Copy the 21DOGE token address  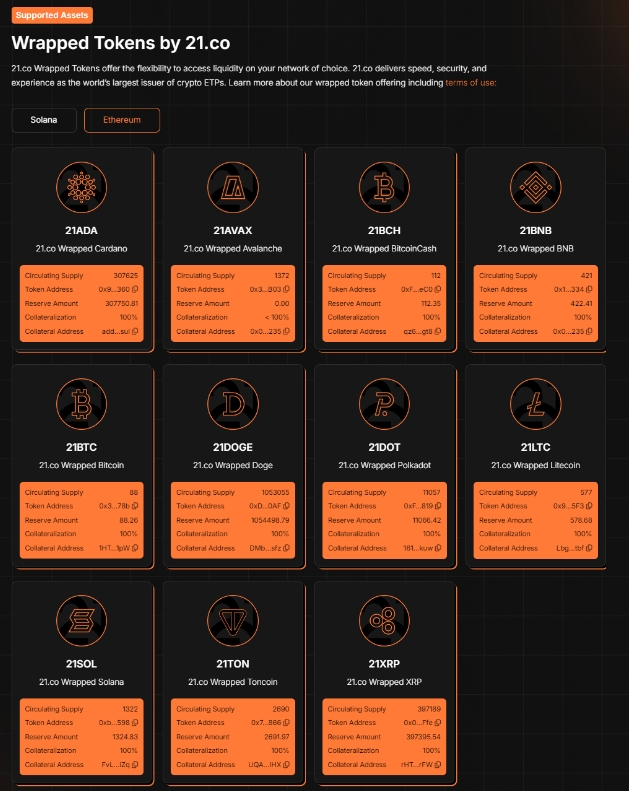[287, 506]
